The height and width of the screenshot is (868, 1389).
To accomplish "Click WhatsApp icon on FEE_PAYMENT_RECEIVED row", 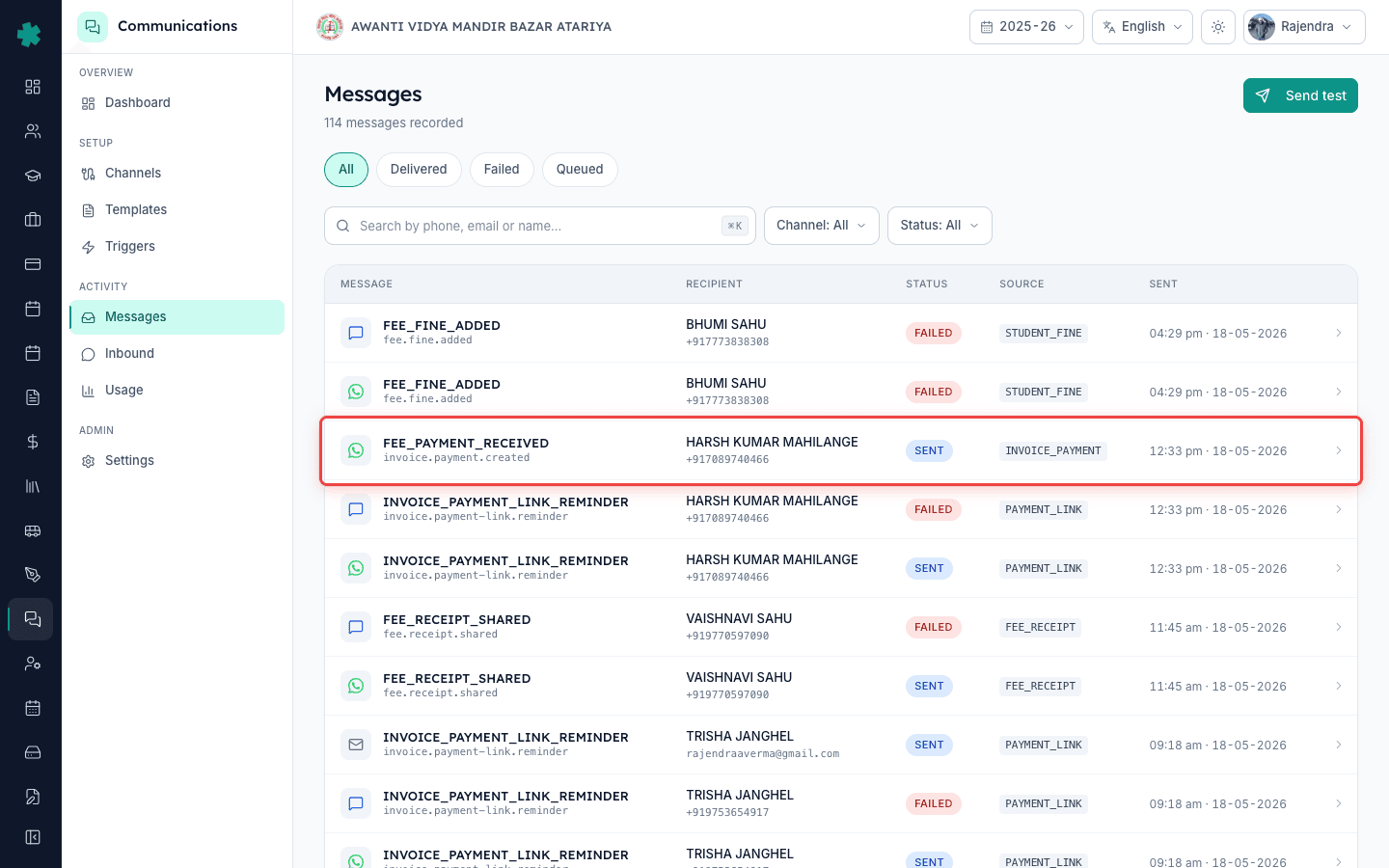I will [356, 450].
